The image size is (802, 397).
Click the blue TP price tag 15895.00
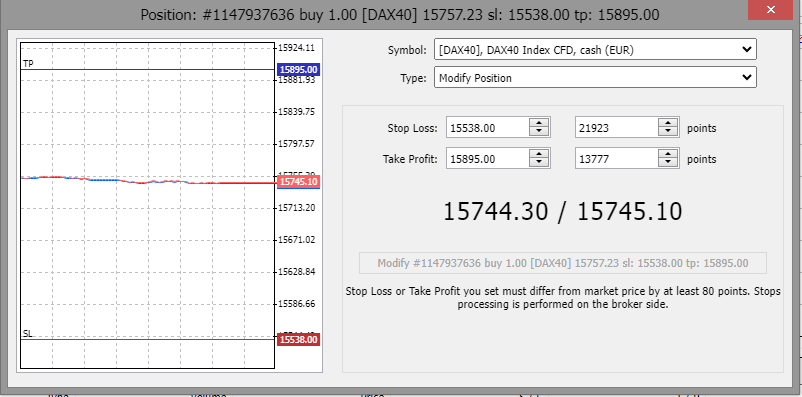click(x=298, y=70)
